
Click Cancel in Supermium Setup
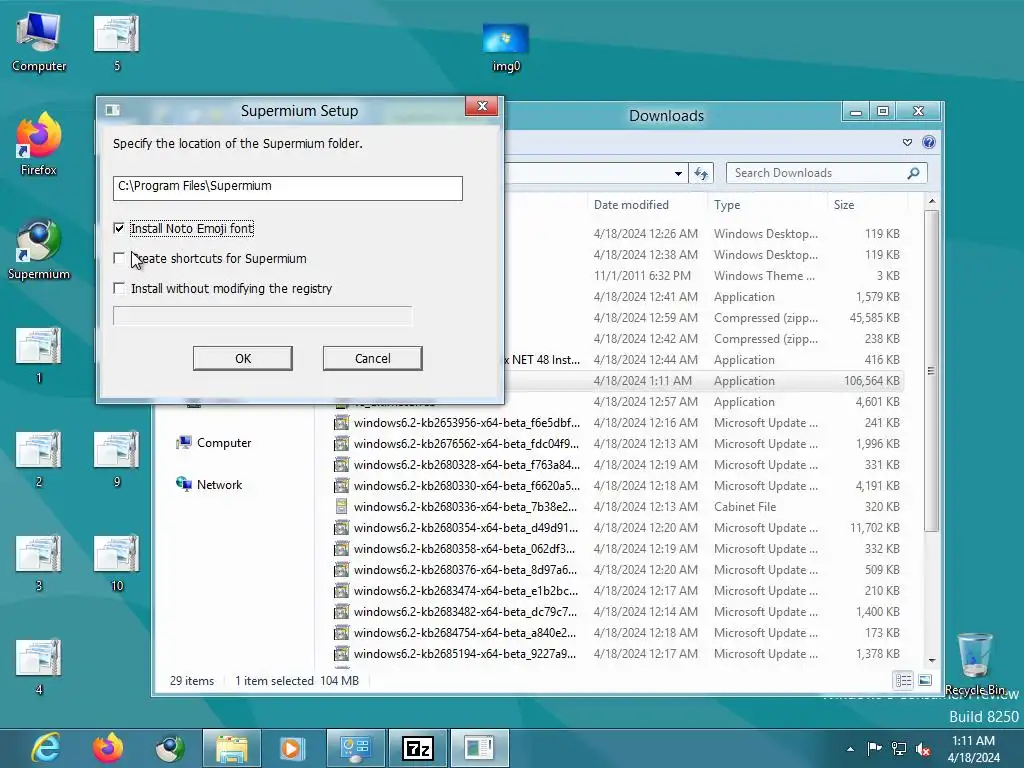click(x=372, y=359)
